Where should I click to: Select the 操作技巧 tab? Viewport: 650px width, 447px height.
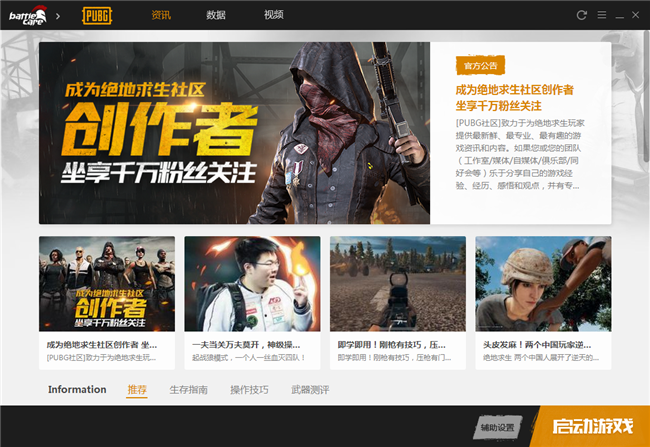[x=250, y=390]
